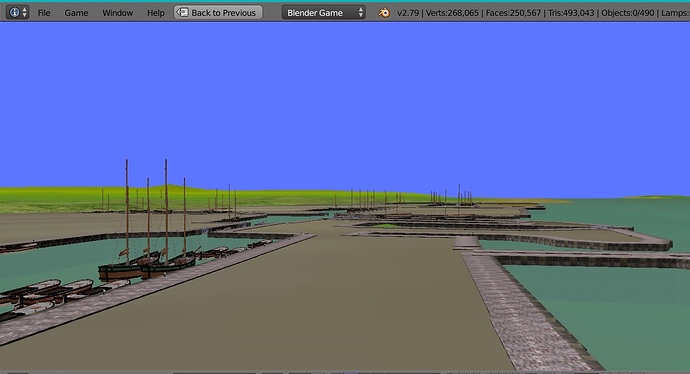The width and height of the screenshot is (690, 374).
Task: Click the Verts count in header stats
Action: point(452,13)
